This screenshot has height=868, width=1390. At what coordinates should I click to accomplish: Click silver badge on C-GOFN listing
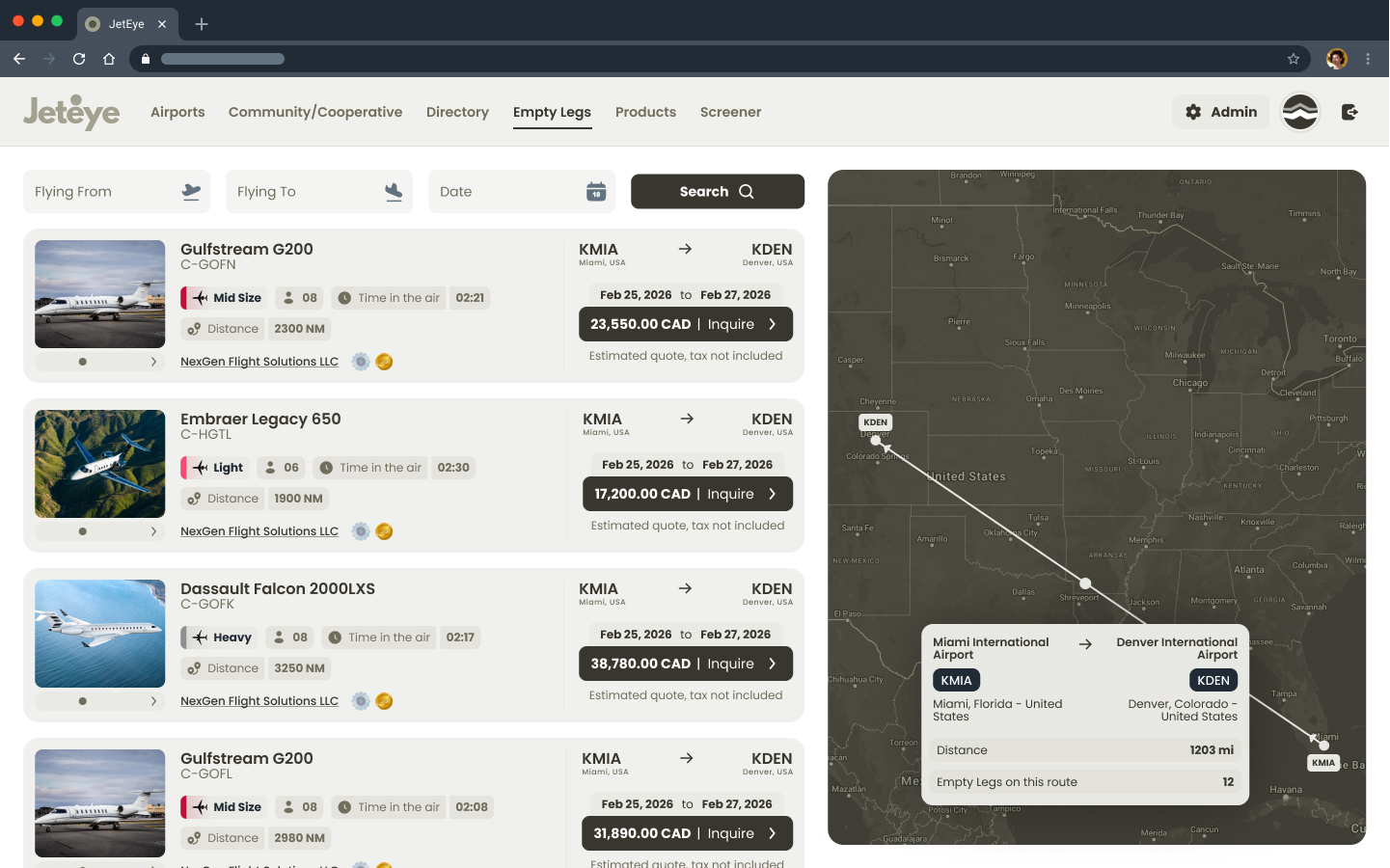pos(361,362)
